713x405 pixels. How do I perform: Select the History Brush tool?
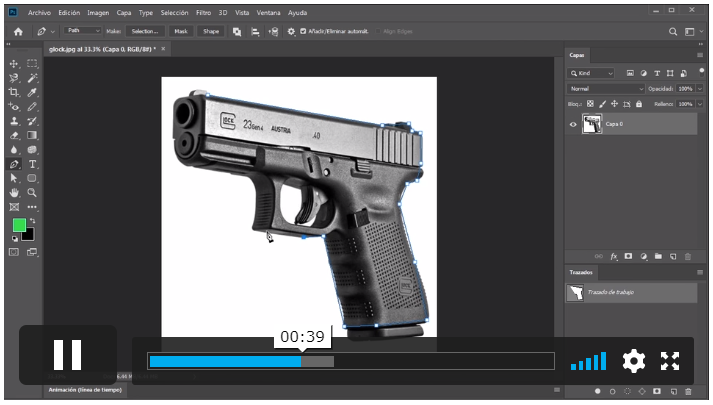point(32,121)
